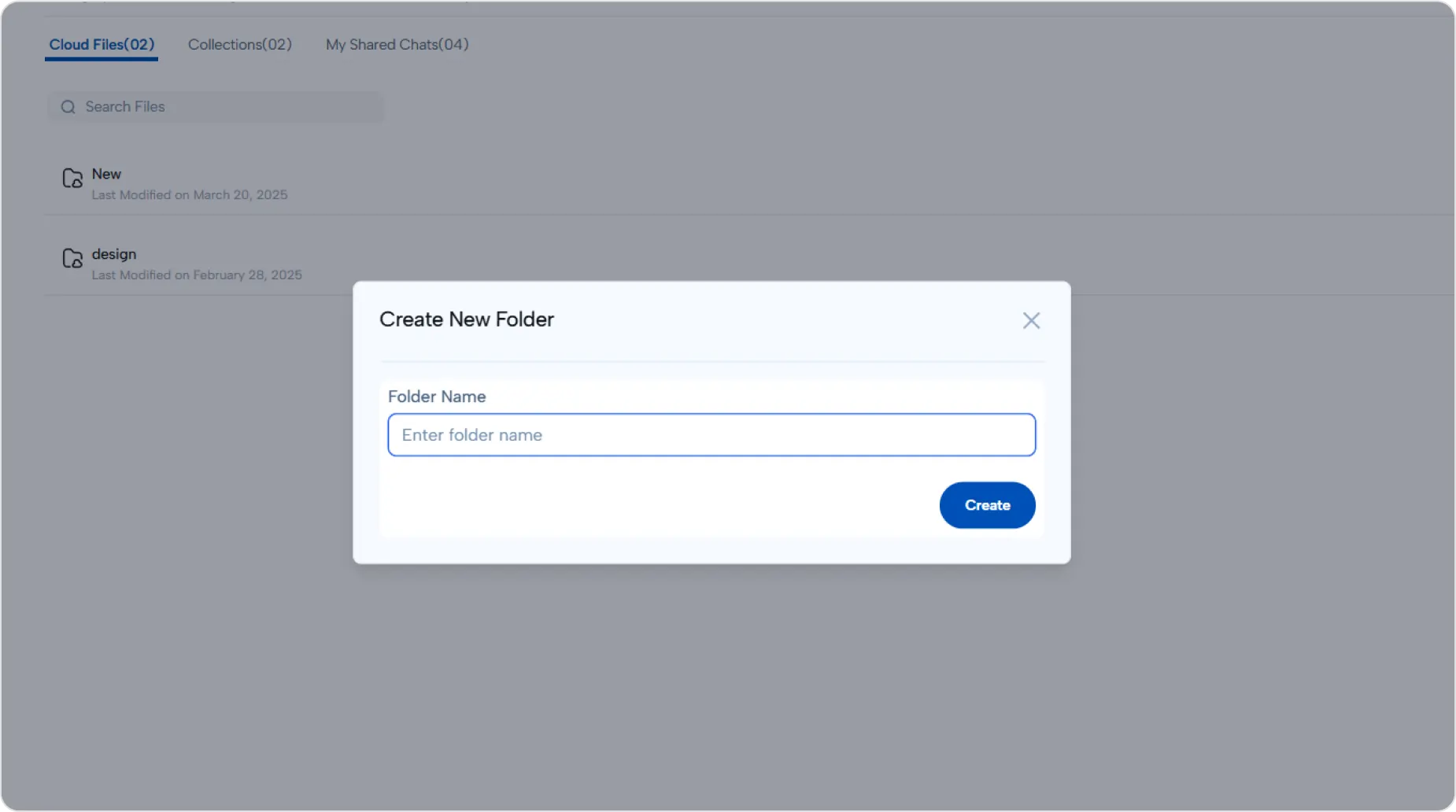Click the search icon inside Search Files field
Screen dimensions: 1456x812
[x=68, y=106]
